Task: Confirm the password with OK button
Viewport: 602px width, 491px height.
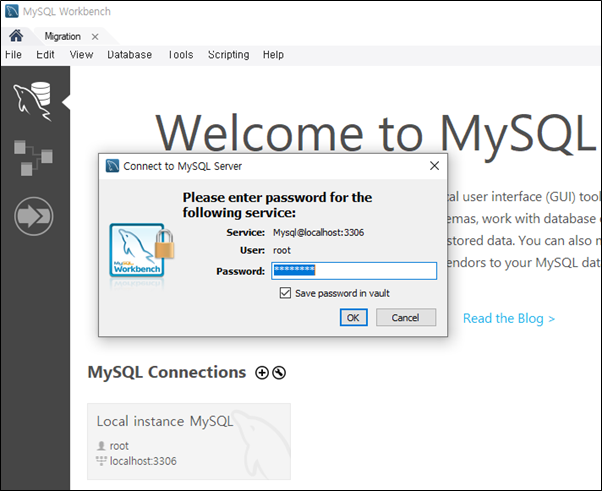Action: (353, 317)
